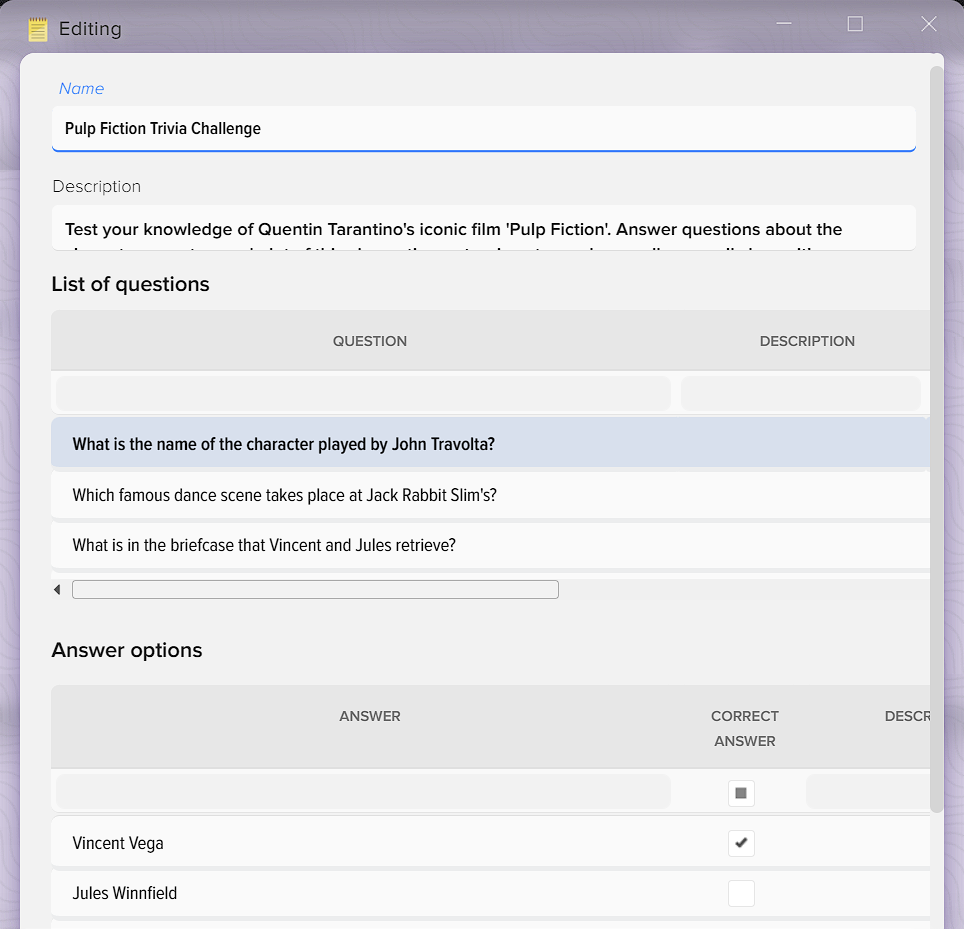Select the John Travolta character question row
The width and height of the screenshot is (964, 929).
[x=491, y=444]
